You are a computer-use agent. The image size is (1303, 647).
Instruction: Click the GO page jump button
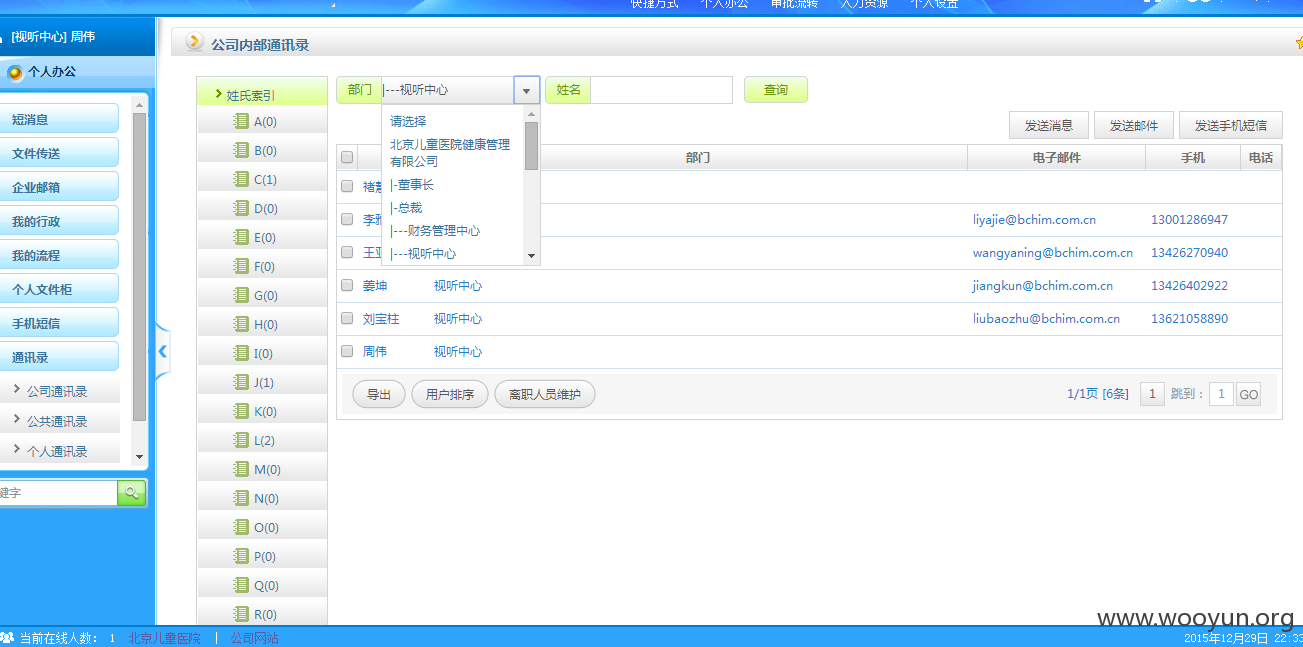(1248, 394)
